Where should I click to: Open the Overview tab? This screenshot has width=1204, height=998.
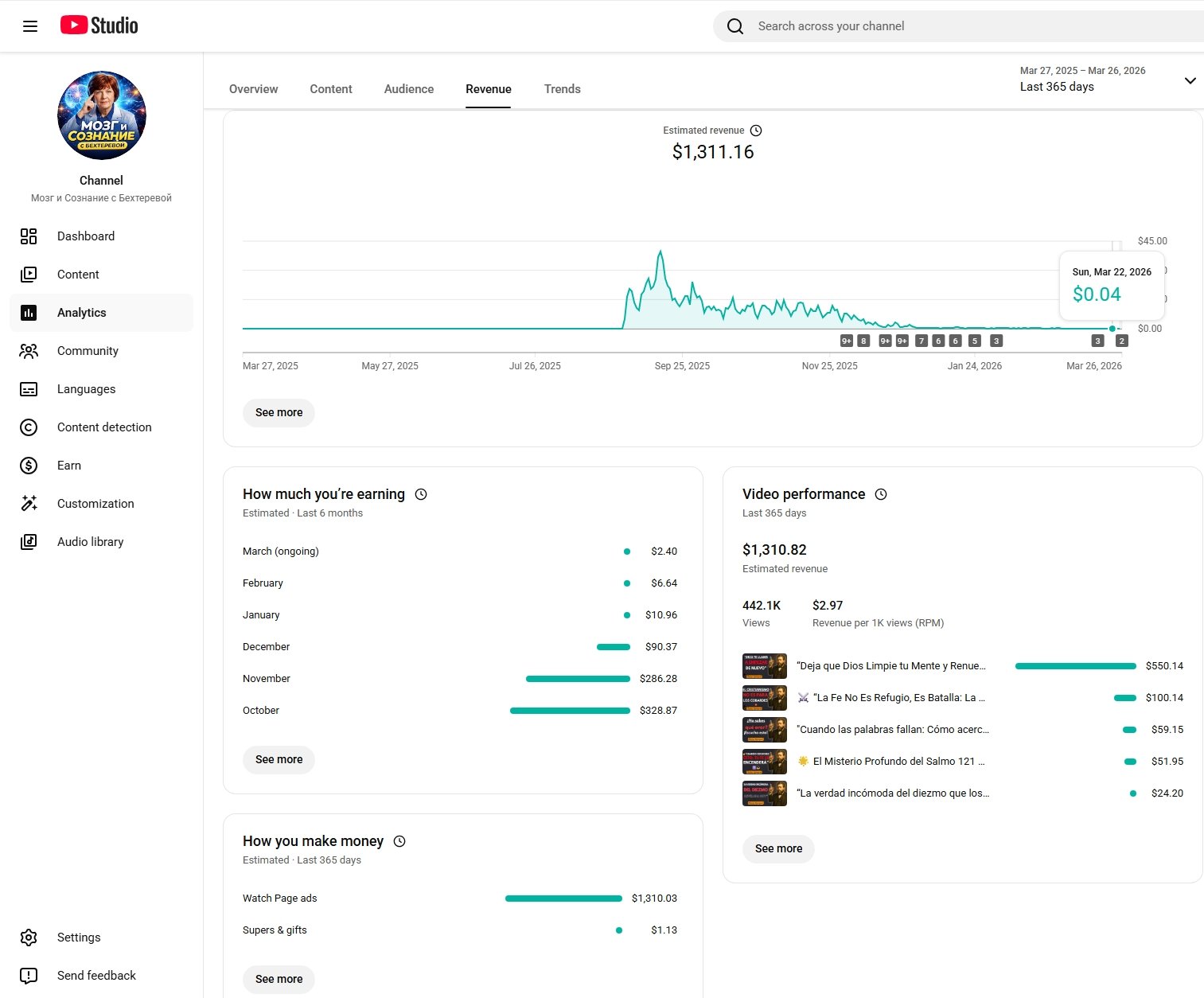point(253,89)
